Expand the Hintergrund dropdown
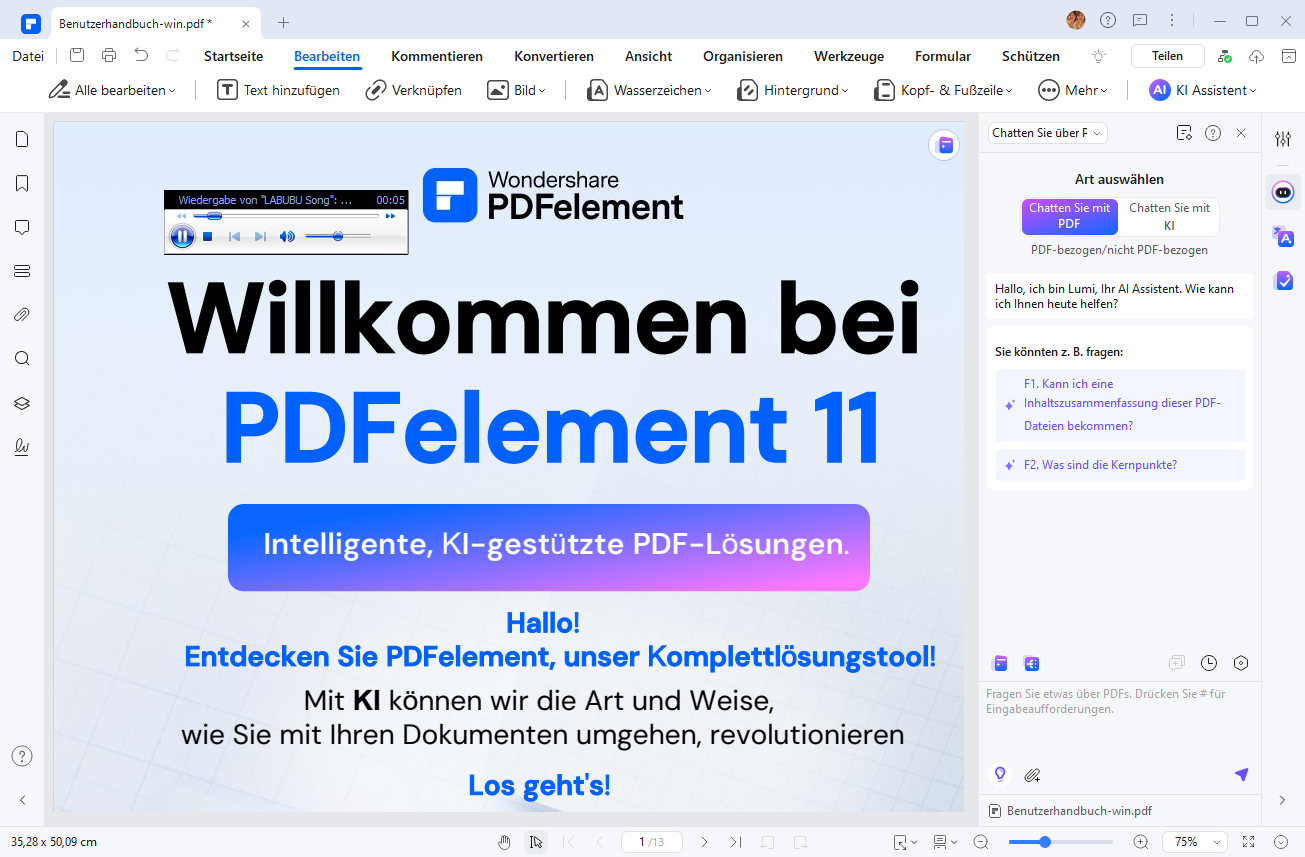1305x857 pixels. (792, 90)
